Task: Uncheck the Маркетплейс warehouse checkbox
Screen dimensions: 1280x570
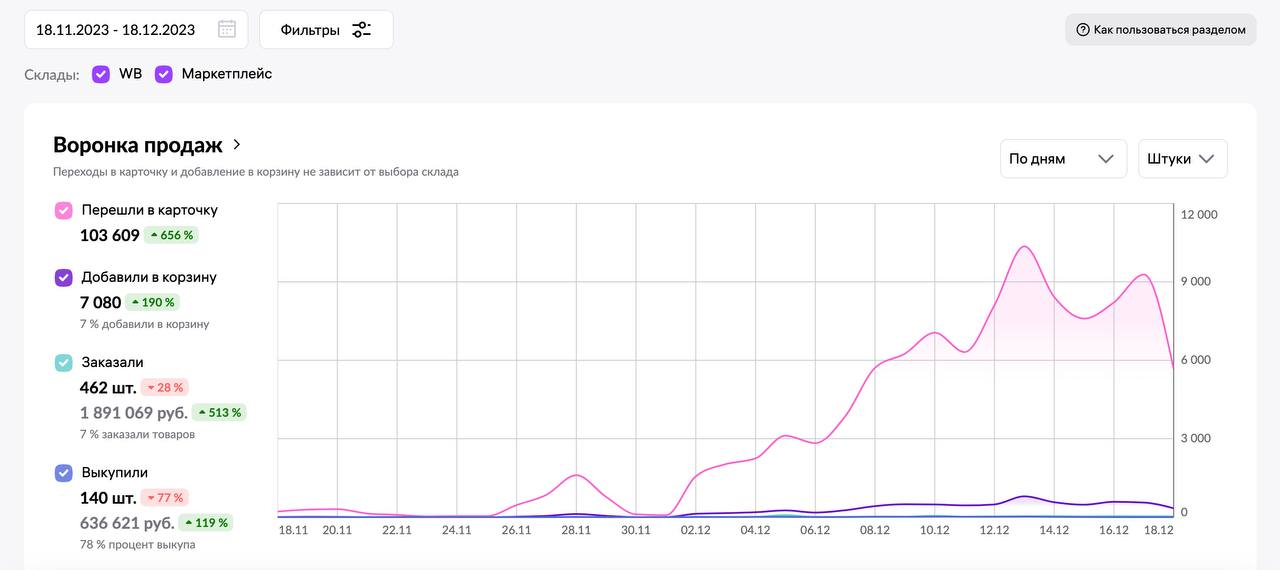Action: click(x=164, y=74)
